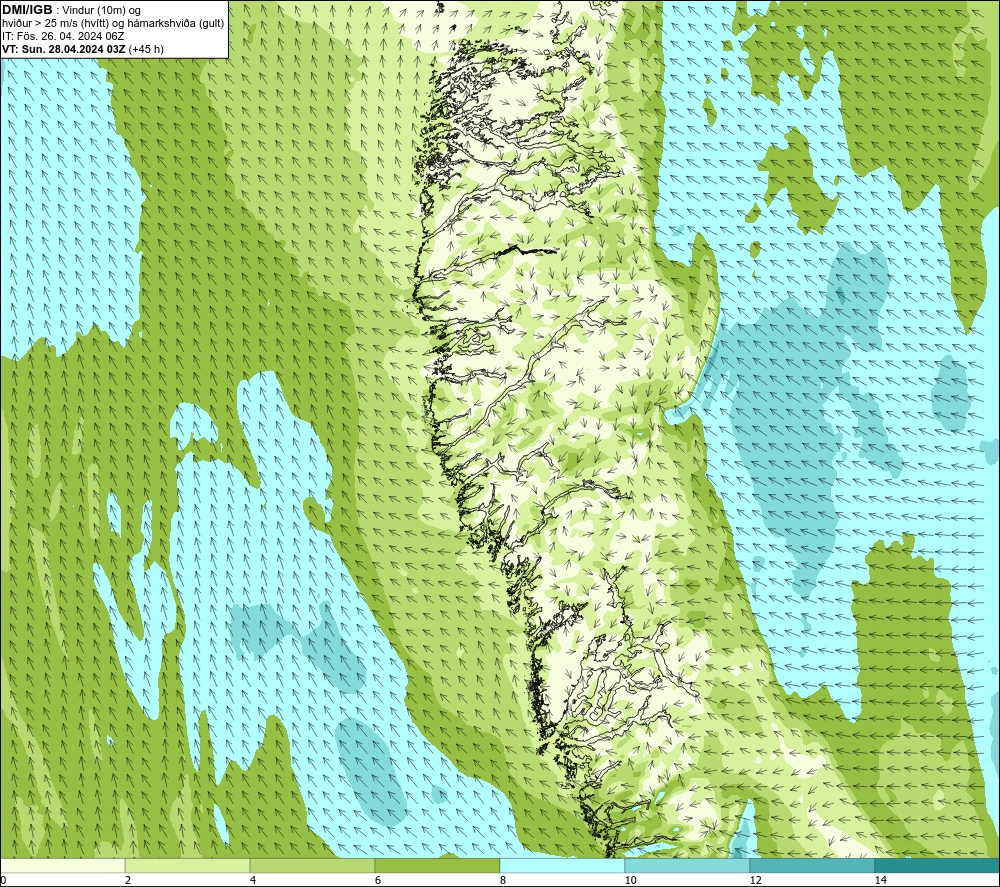1000x887 pixels.
Task: Click the legend value '2'
Action: tap(128, 881)
